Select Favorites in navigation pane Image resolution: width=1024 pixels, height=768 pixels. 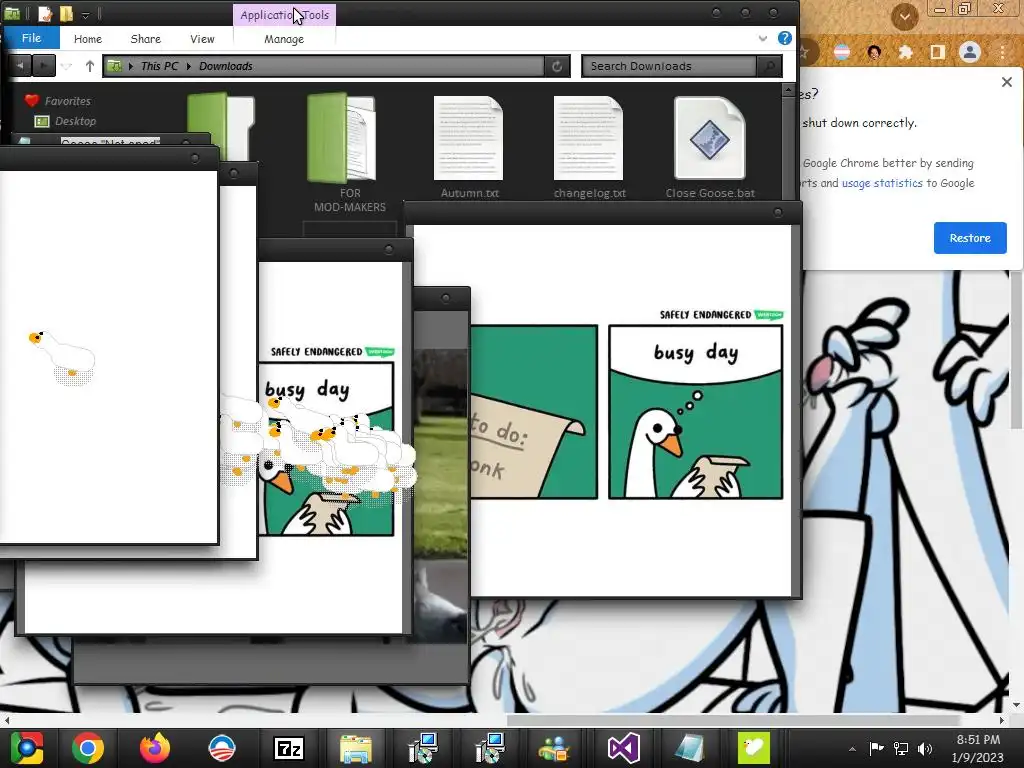[x=67, y=101]
